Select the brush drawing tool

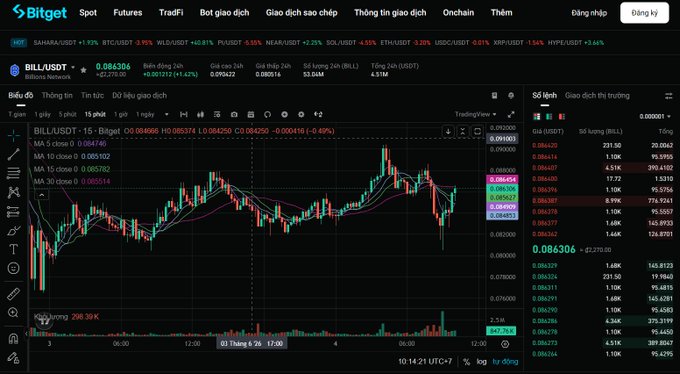[13, 230]
